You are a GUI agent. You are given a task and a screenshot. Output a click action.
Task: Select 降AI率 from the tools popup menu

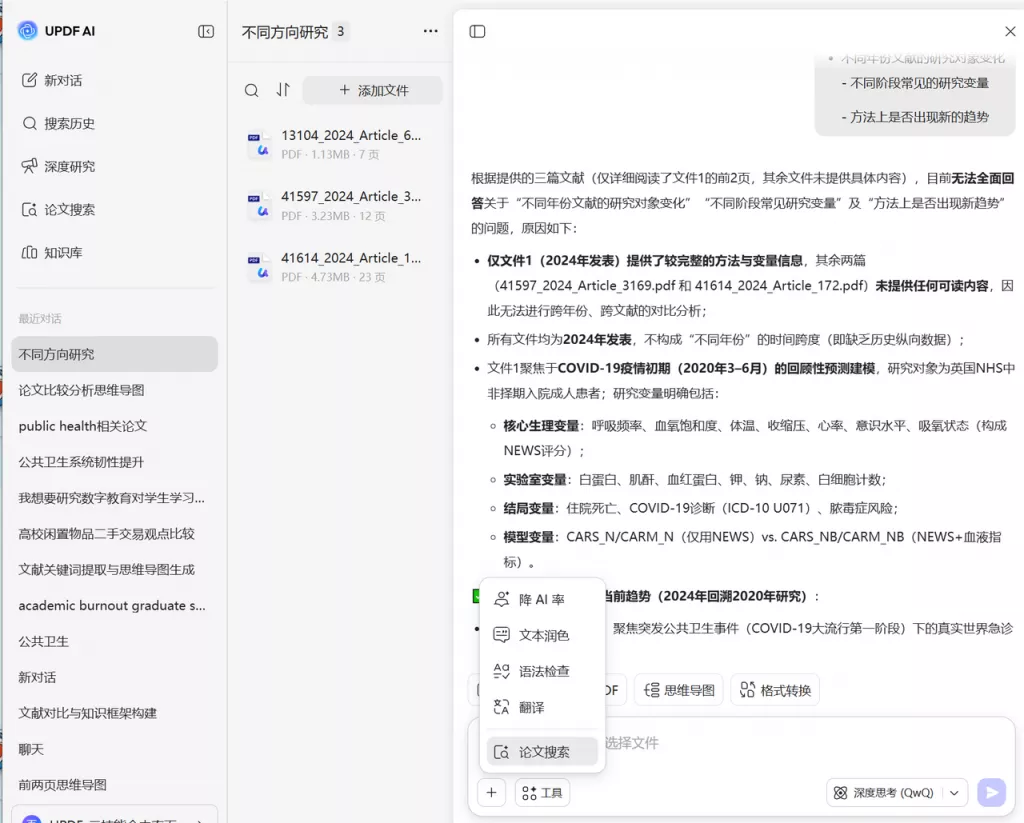point(540,597)
